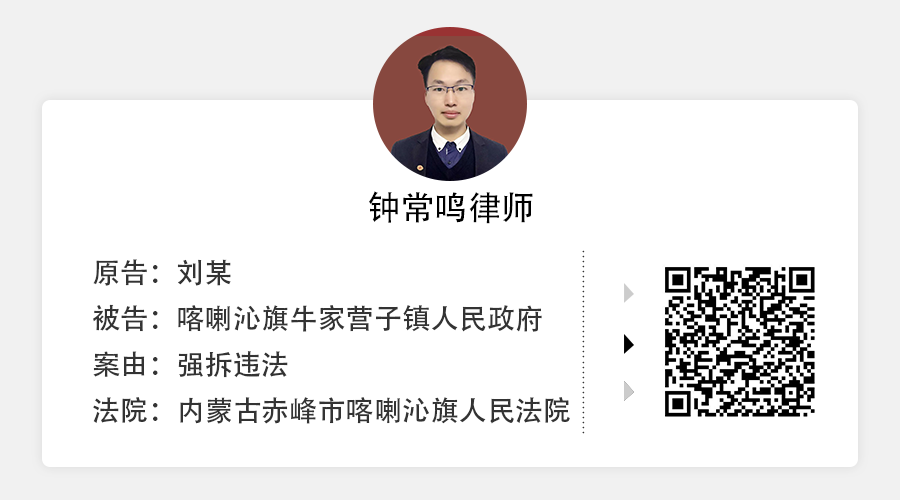The image size is (900, 500).
Task: Click the case cause 强拆违法
Action: tap(232, 365)
